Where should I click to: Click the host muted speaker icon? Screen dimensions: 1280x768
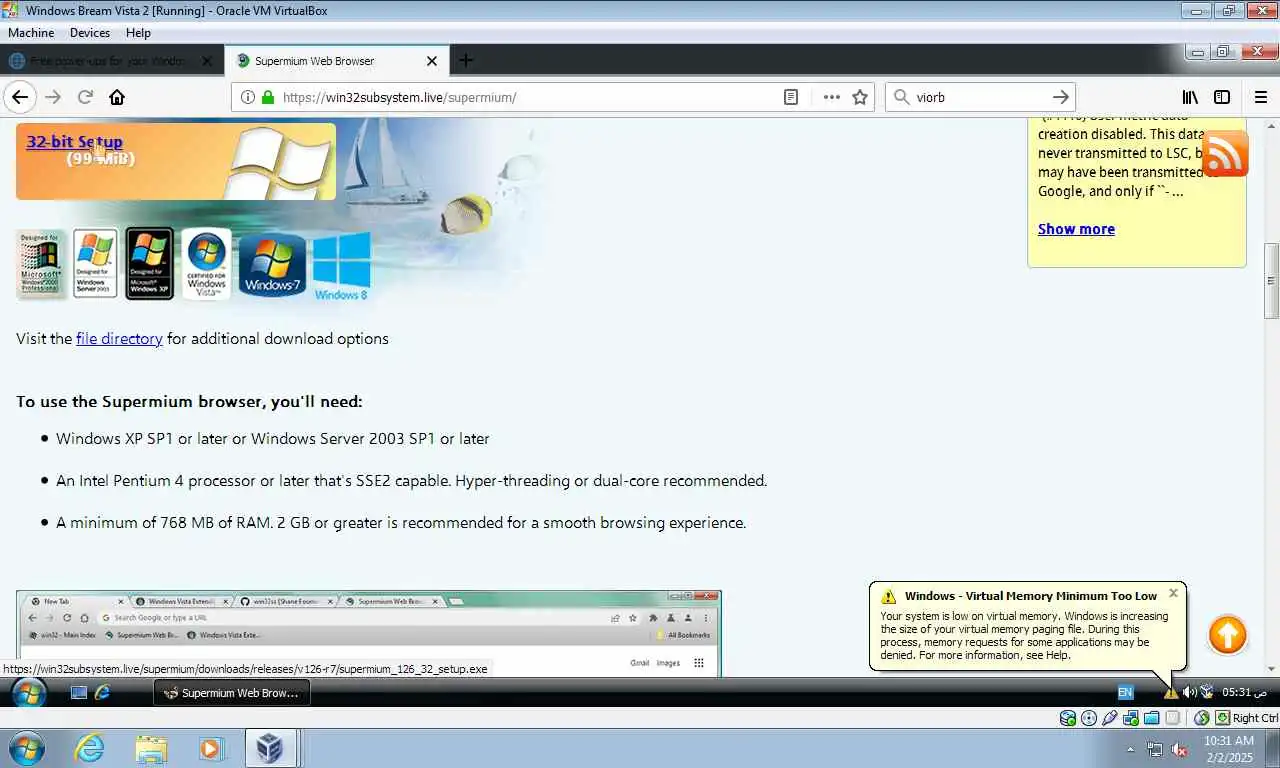point(1179,749)
